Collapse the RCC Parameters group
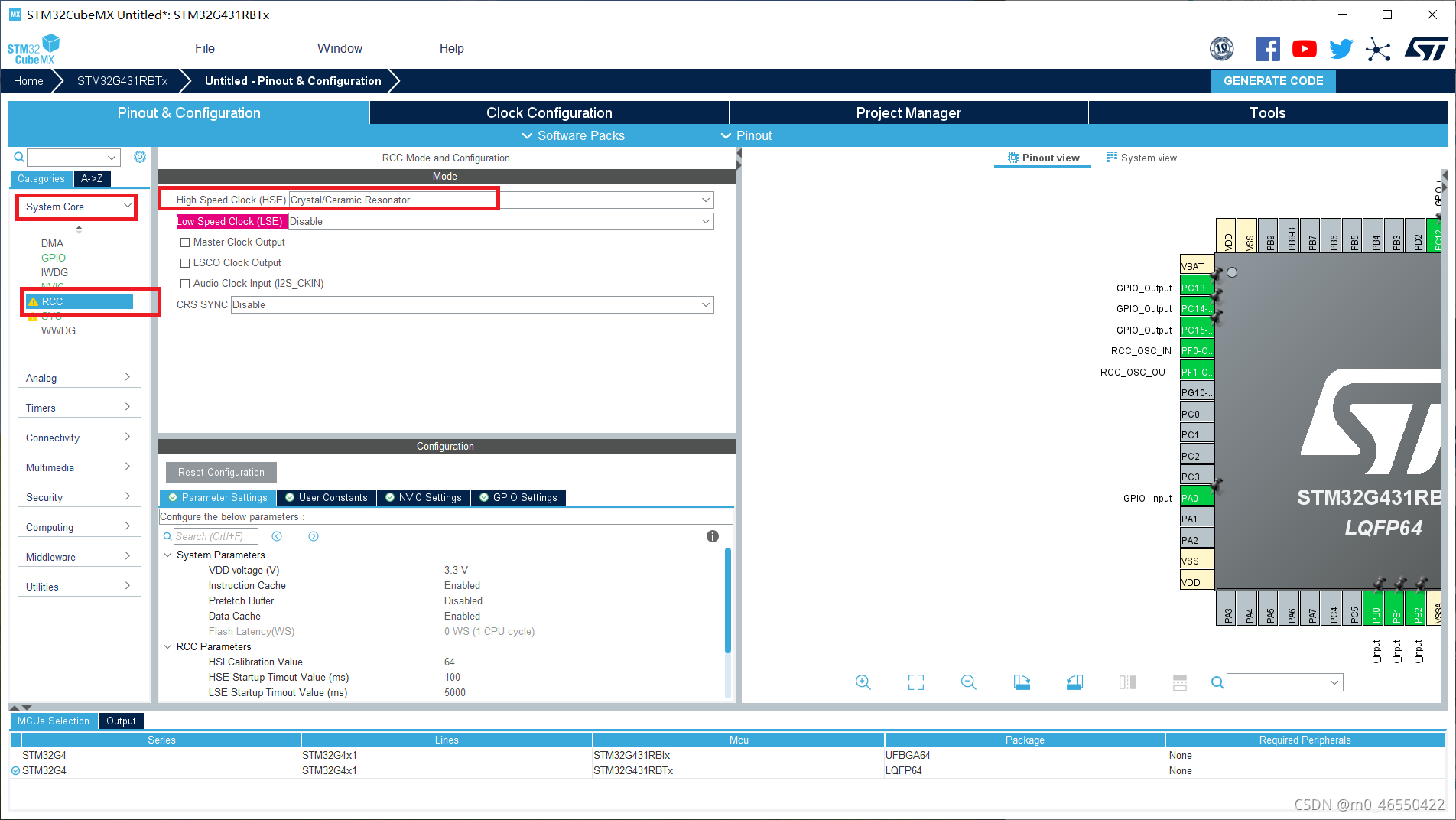The image size is (1456, 820). click(167, 646)
